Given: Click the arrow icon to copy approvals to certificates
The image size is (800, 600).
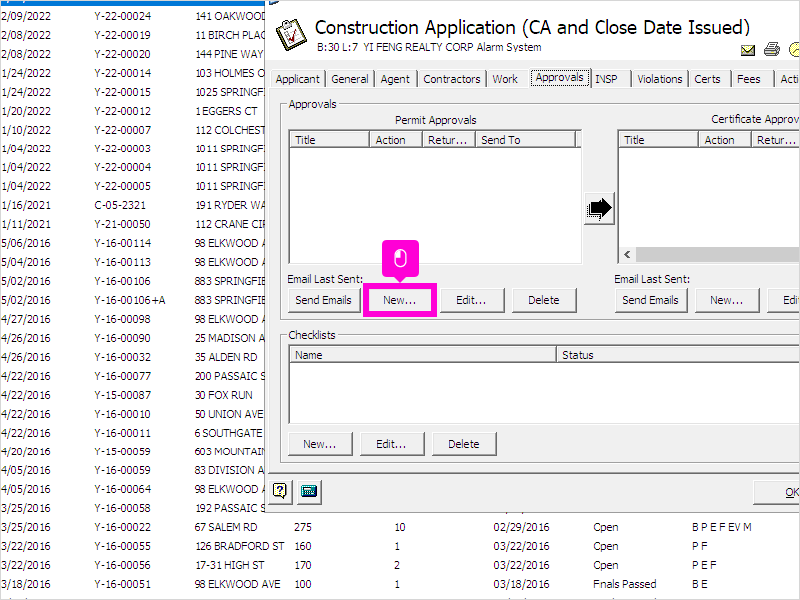Looking at the screenshot, I should coord(599,208).
